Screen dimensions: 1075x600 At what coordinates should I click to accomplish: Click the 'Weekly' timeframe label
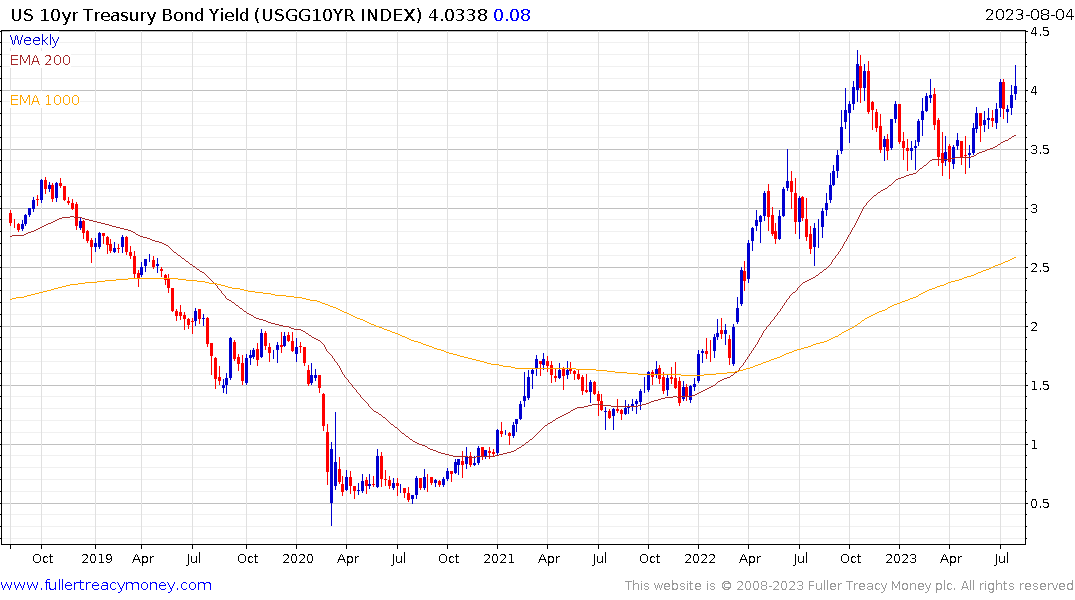34,40
